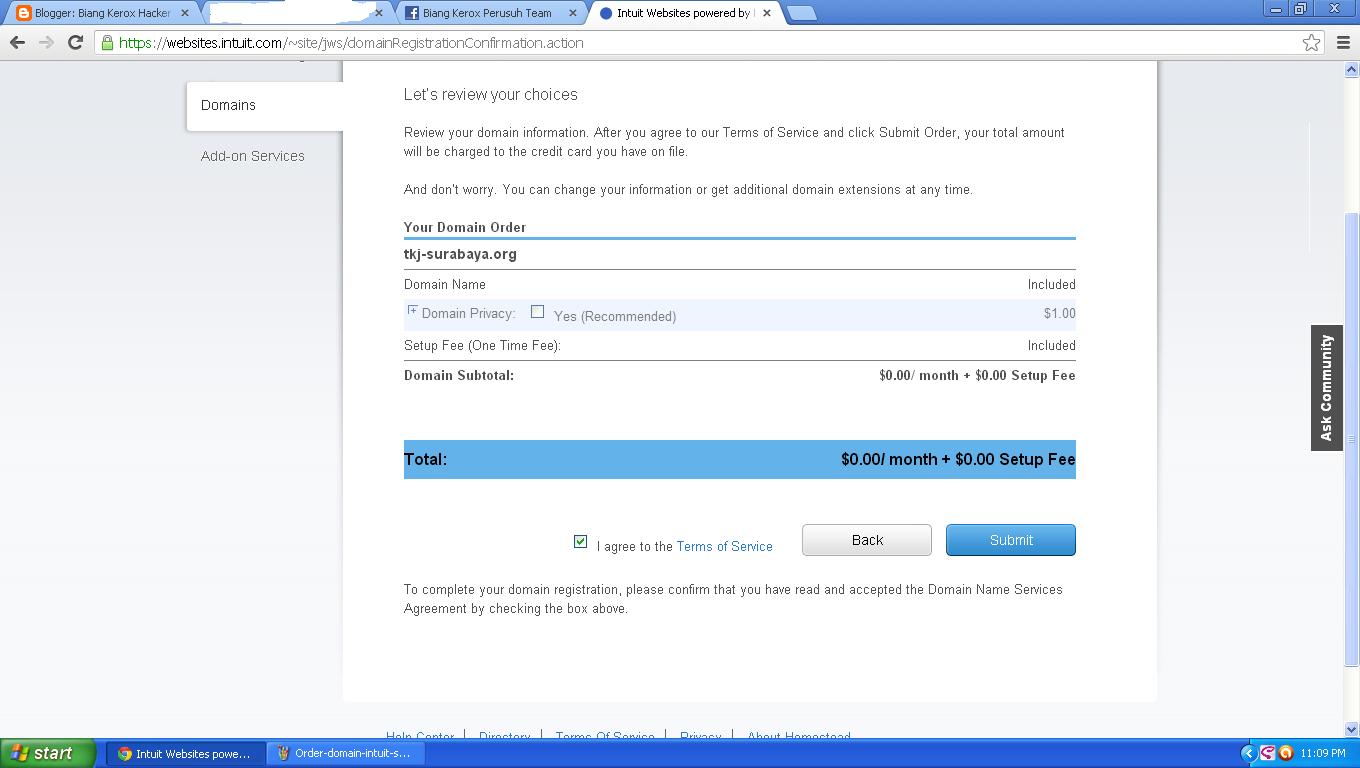Click the Submit button
This screenshot has height=768, width=1360.
1011,540
